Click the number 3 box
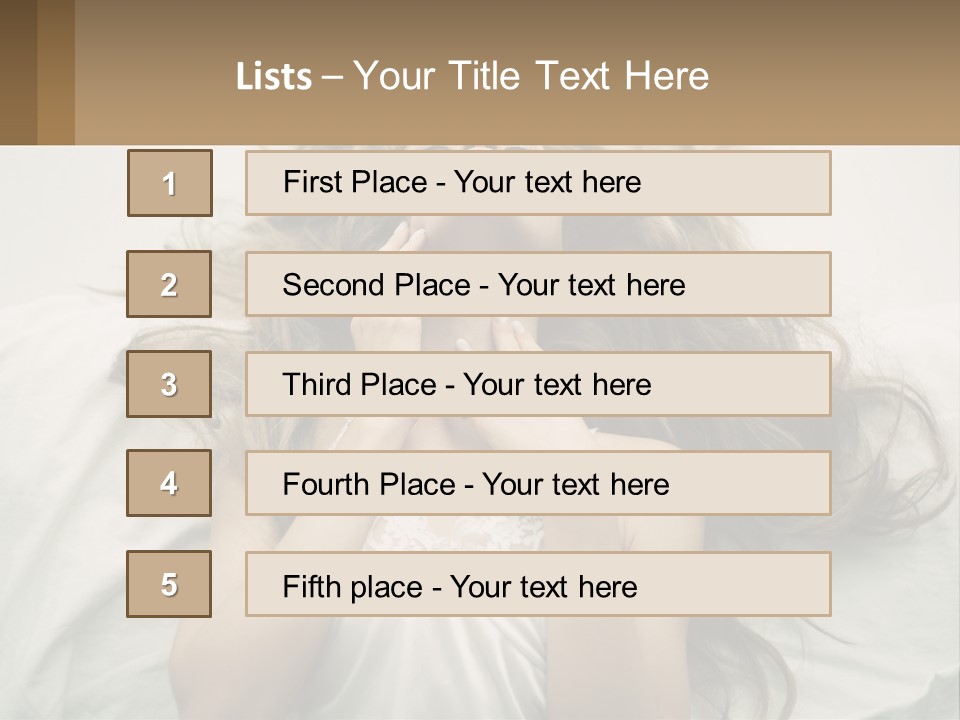Screen dimensions: 960x720 click(169, 384)
